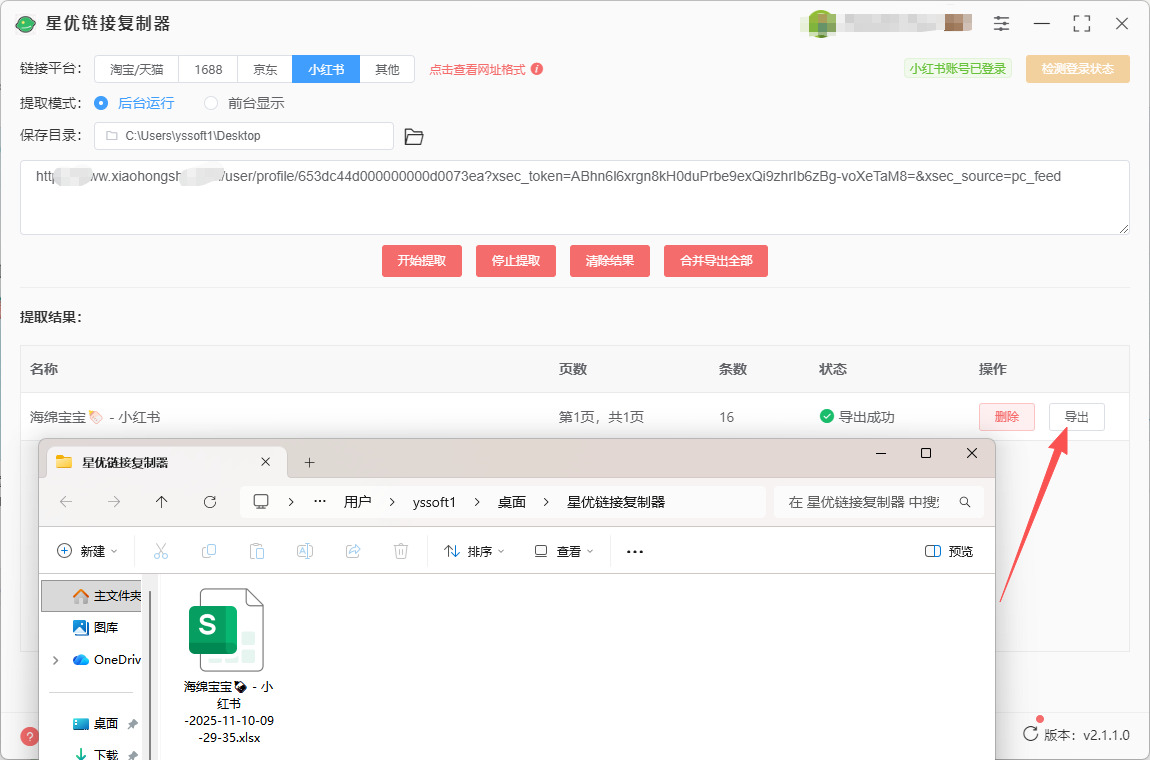Go forward in File Explorer
The height and width of the screenshot is (760, 1150).
tap(114, 502)
